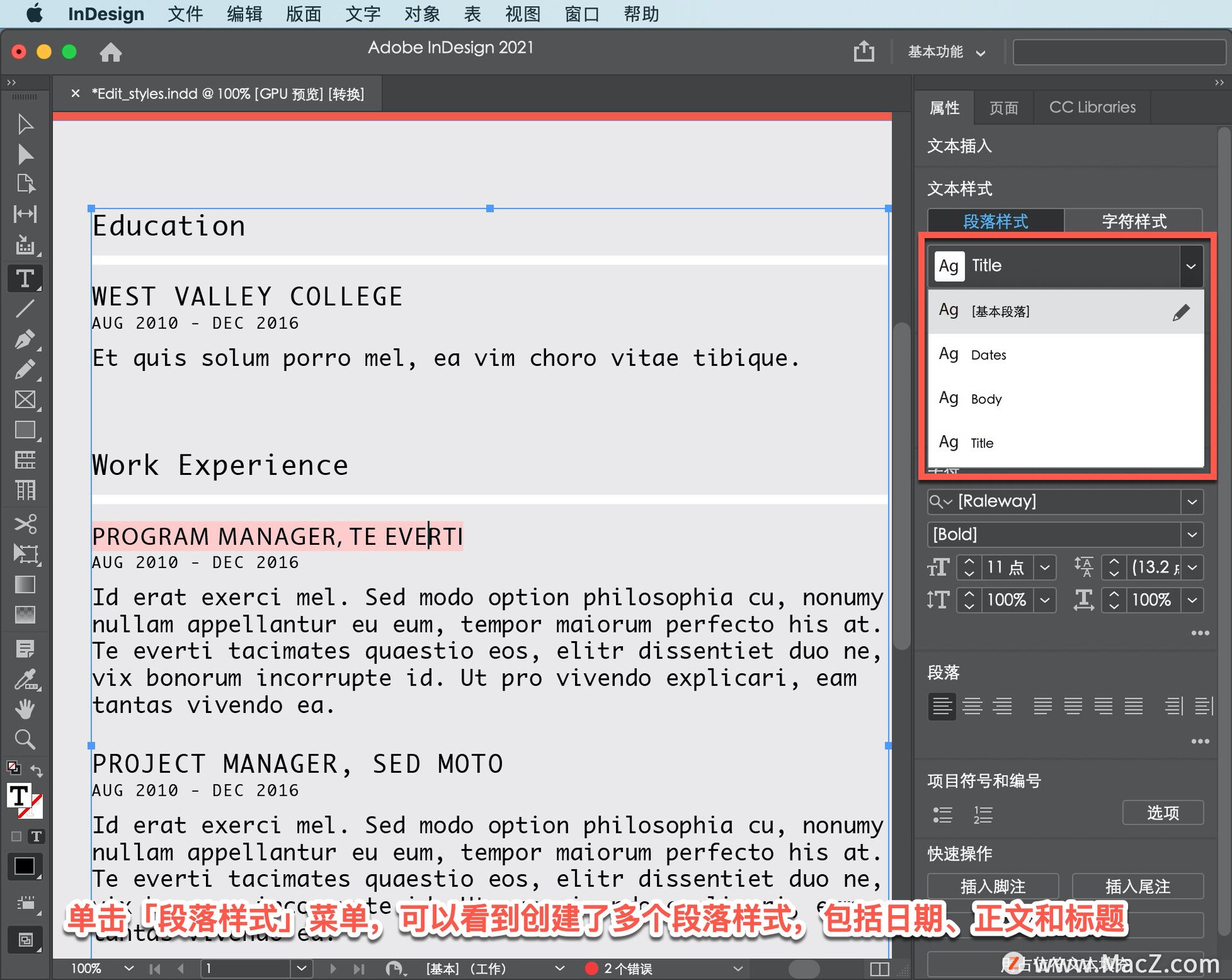The width and height of the screenshot is (1232, 980).
Task: Select the Scissors tool
Action: pos(25,524)
